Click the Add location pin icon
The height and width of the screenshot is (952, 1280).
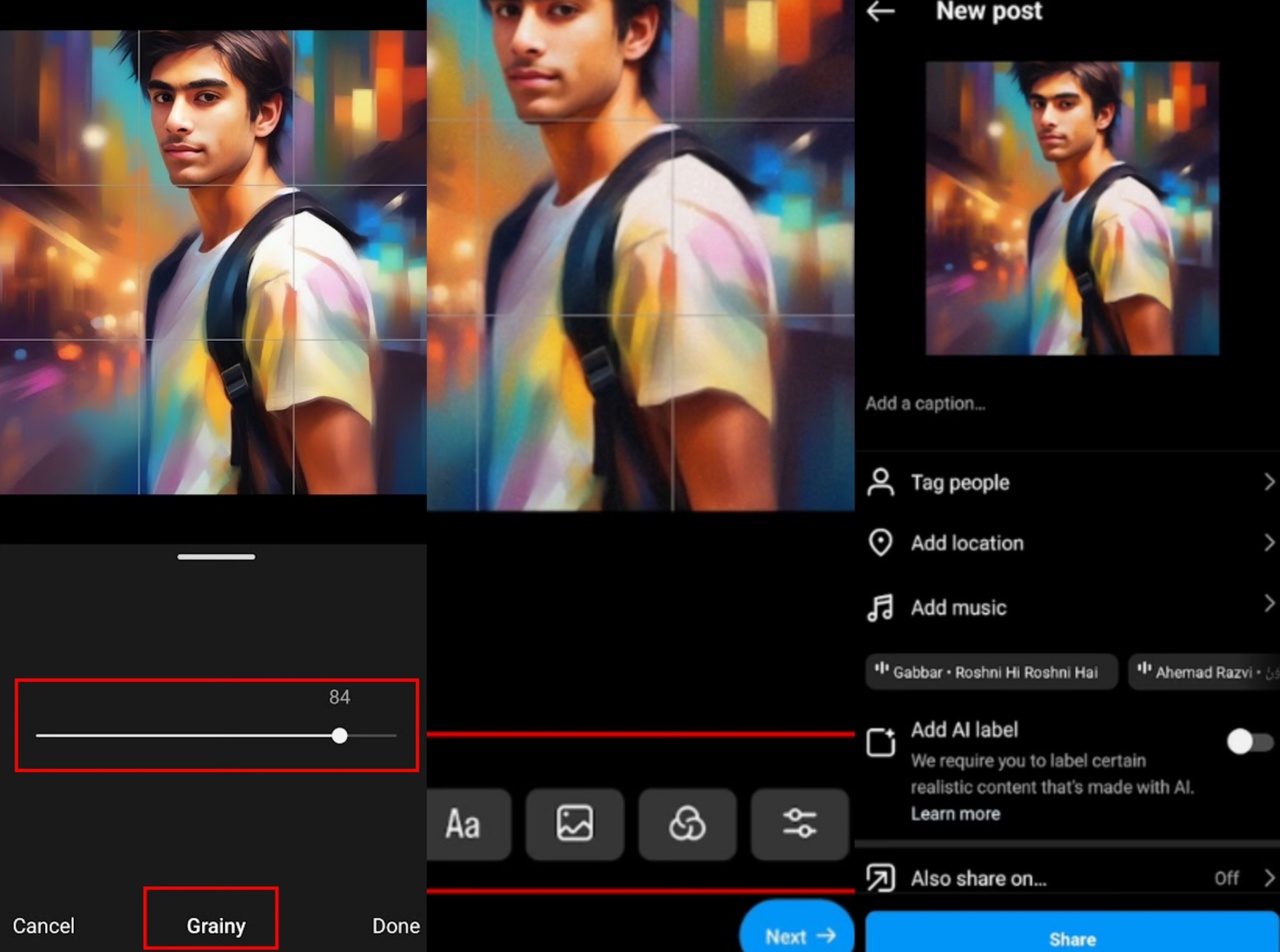[x=880, y=543]
